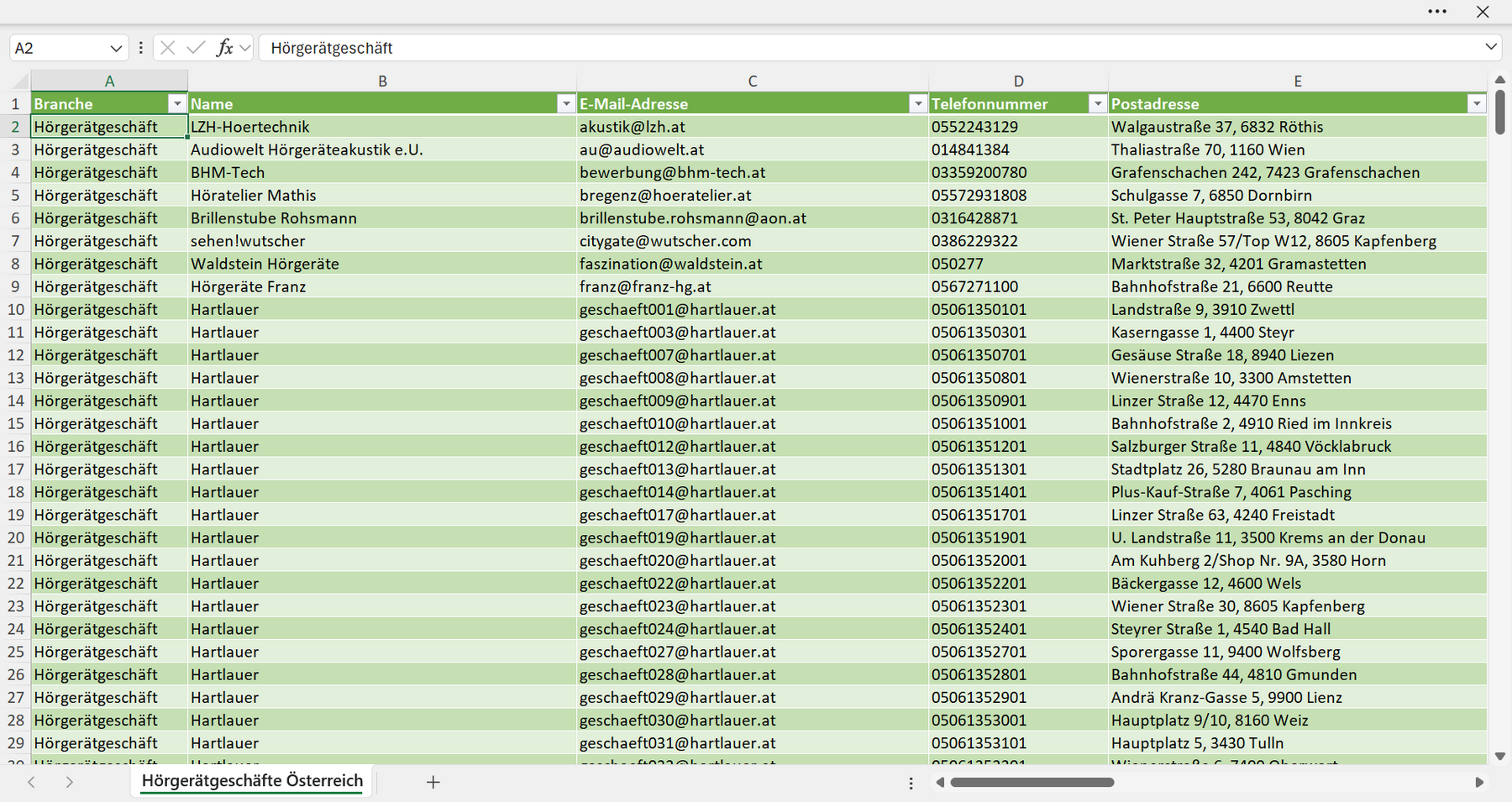Select the cell brillenstube.rohsmann@aon.at
Screen dimensions: 1512x802
click(x=753, y=218)
